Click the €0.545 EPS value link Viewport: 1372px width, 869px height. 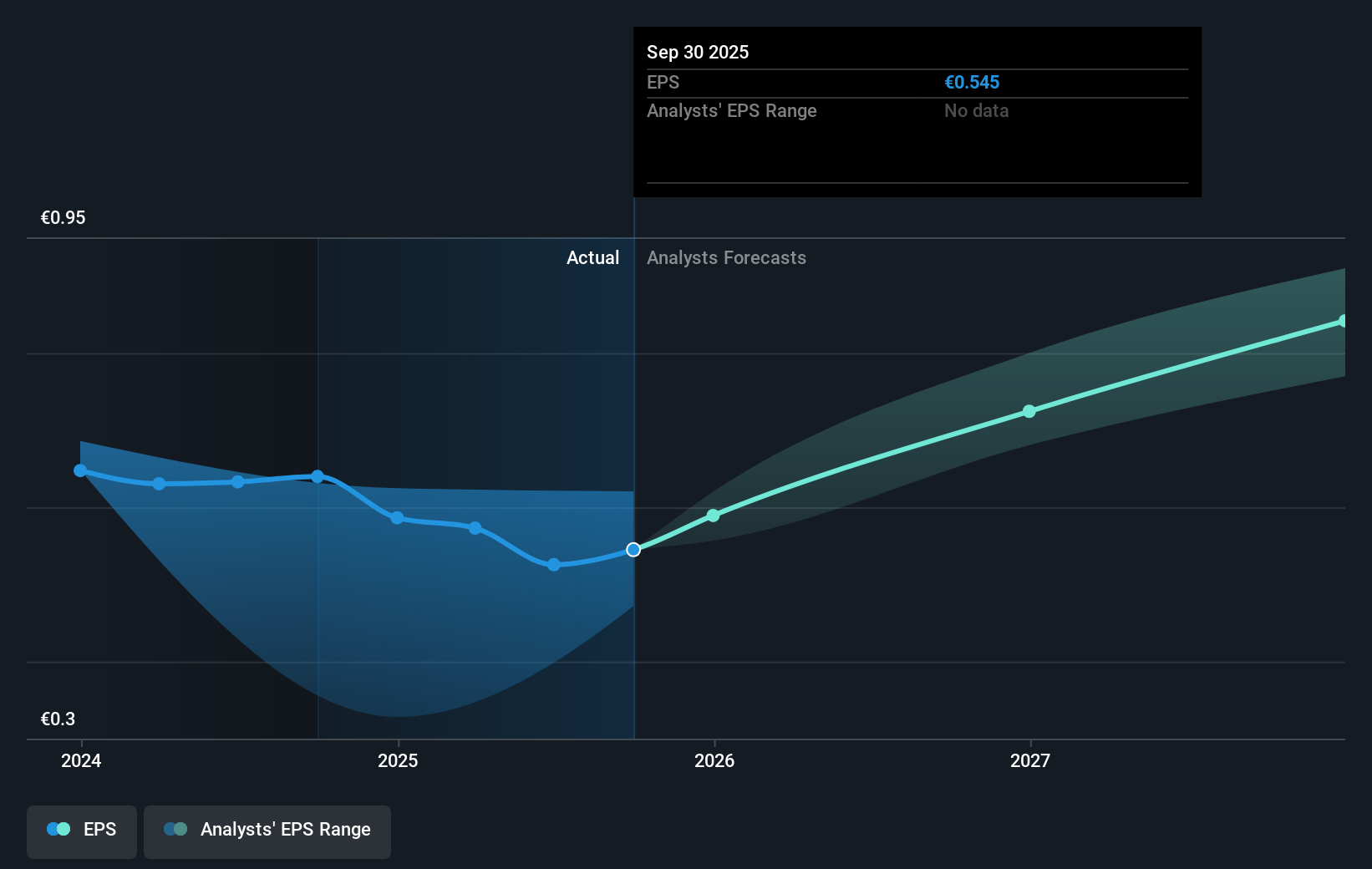click(972, 82)
